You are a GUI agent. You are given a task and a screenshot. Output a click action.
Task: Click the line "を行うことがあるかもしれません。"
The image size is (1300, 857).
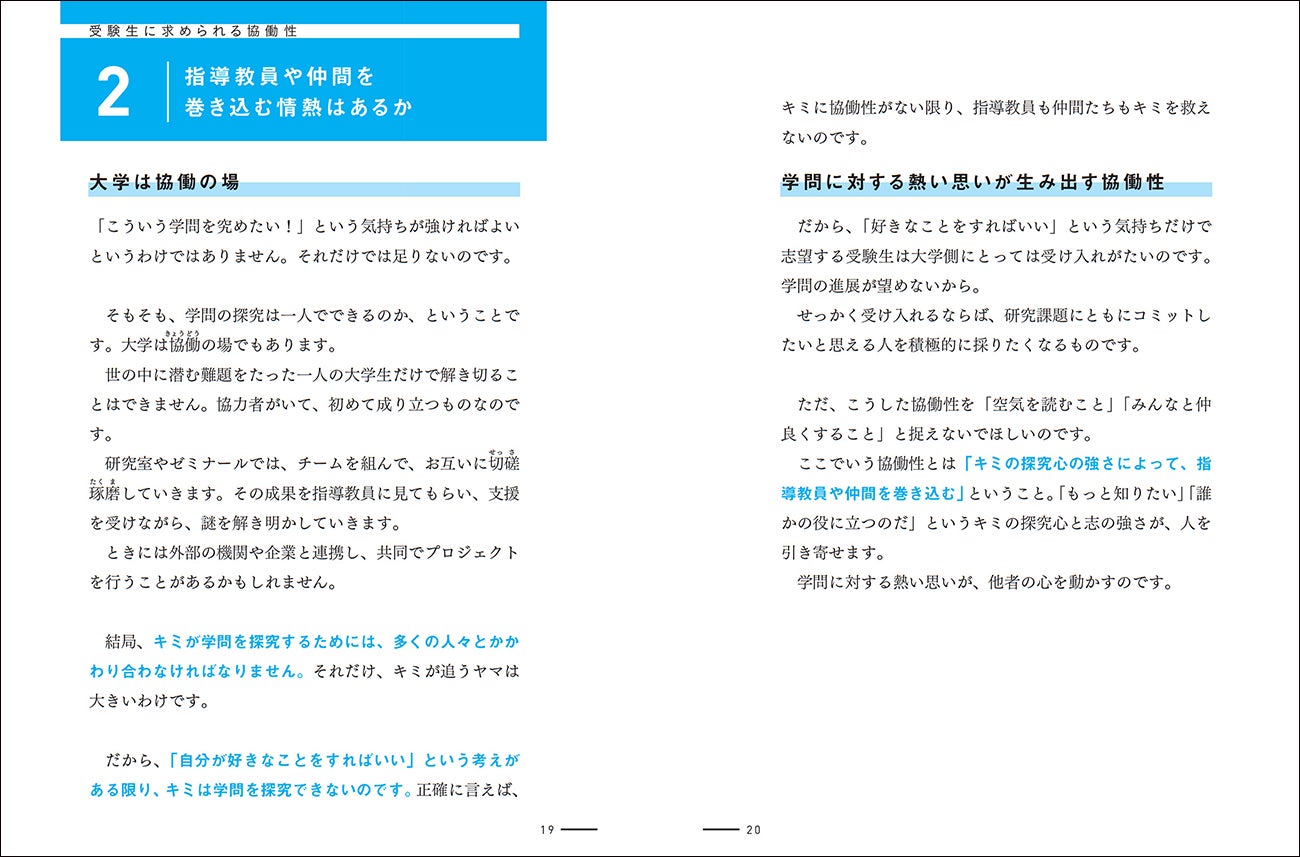214,583
